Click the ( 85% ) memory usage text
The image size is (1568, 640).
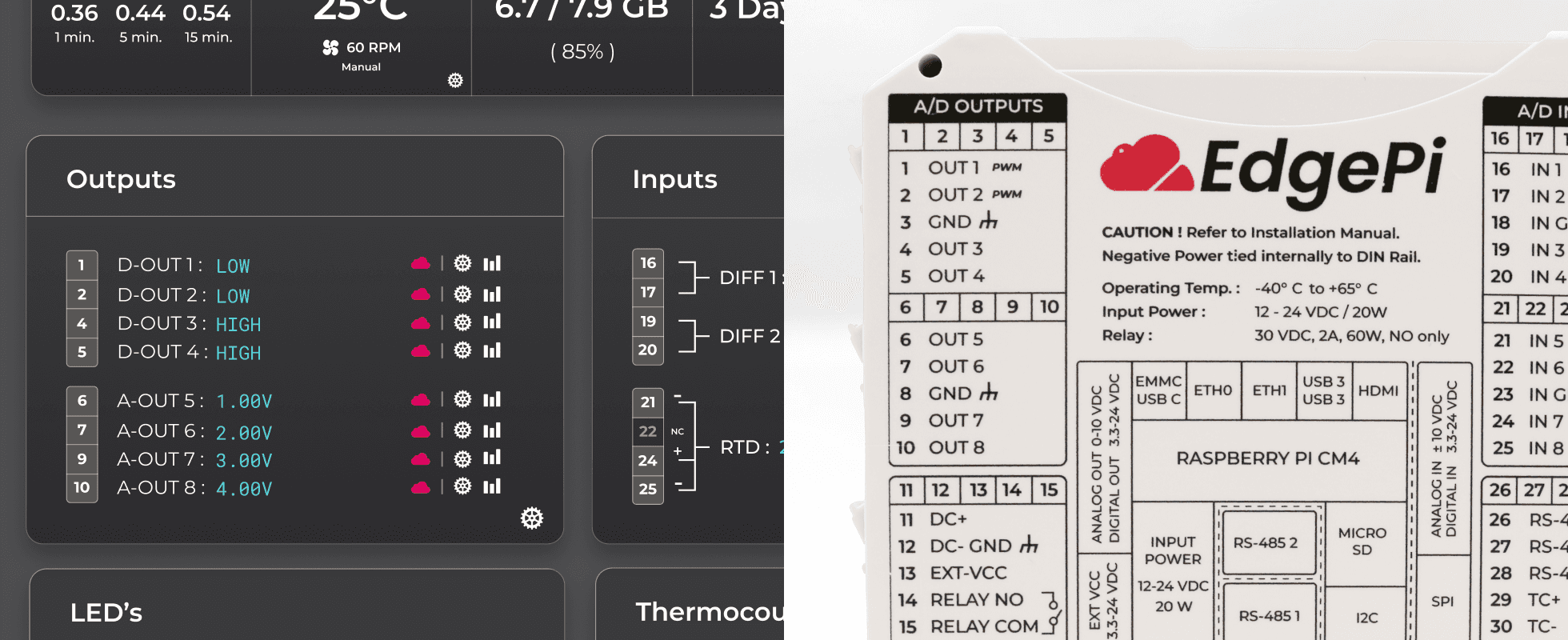click(582, 52)
